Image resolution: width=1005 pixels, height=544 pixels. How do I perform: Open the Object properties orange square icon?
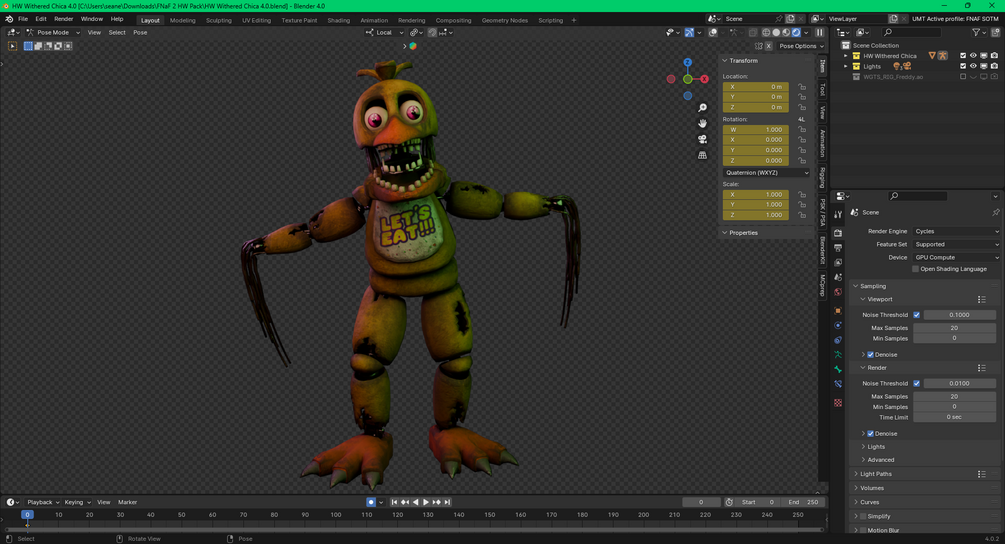click(838, 311)
